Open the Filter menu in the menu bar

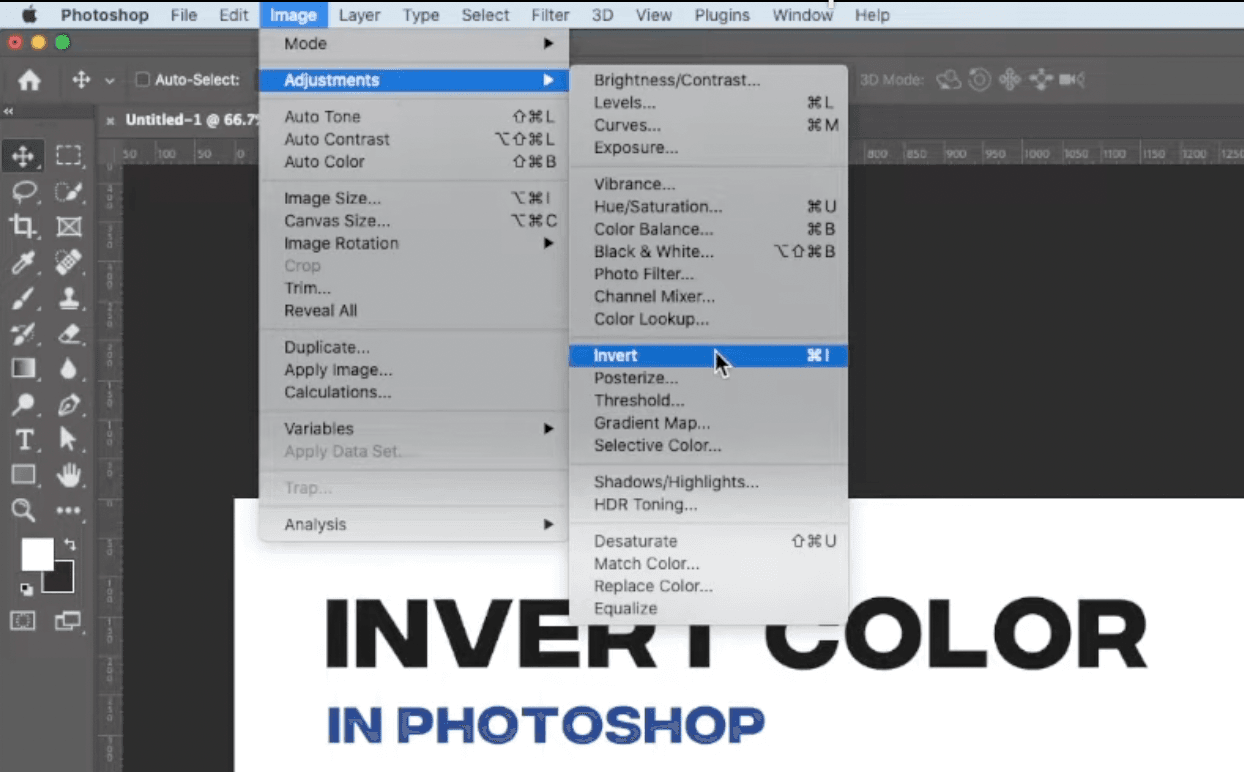[x=551, y=15]
